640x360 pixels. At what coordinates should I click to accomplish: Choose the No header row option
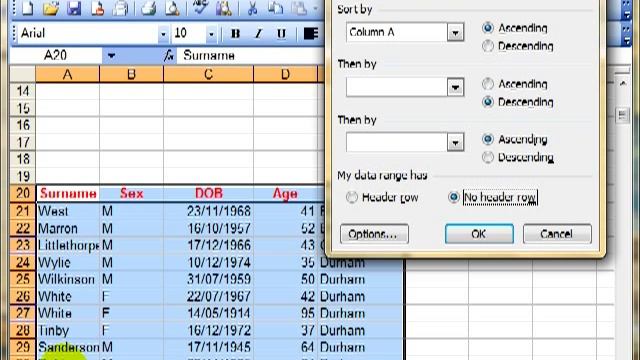[453, 197]
